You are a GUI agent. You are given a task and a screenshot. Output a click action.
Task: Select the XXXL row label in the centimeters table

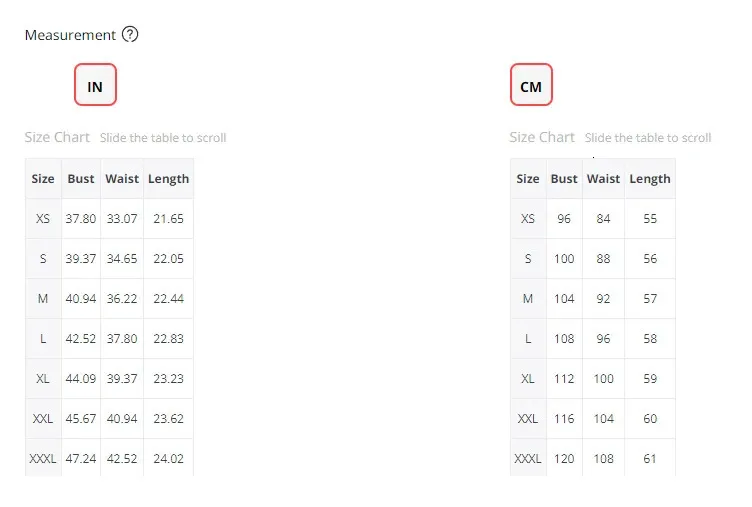point(527,459)
